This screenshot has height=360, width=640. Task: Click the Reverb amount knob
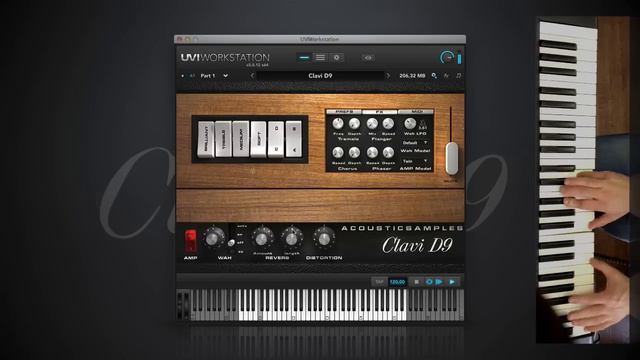[x=262, y=238]
